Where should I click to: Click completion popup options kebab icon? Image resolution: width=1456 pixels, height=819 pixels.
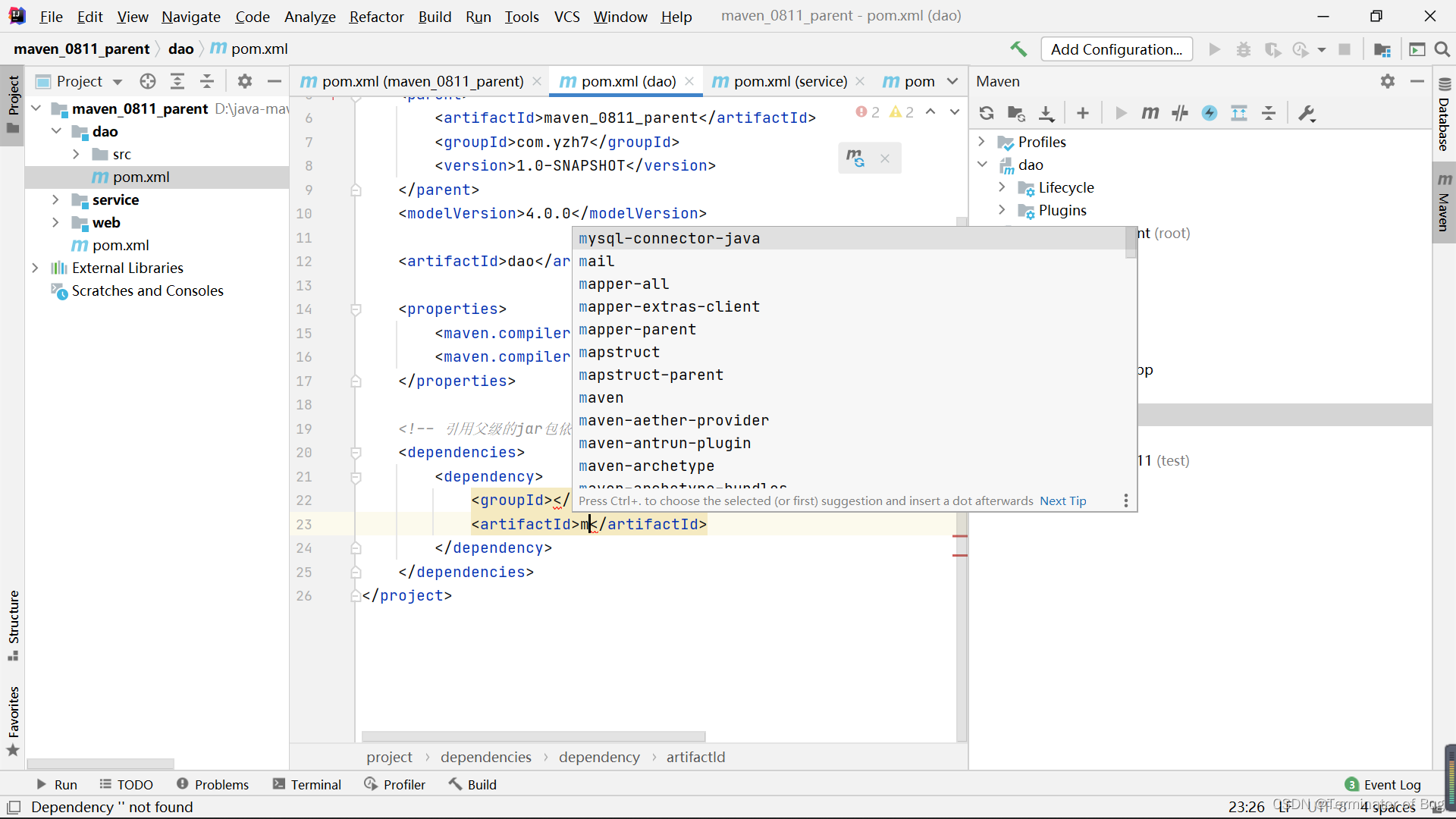click(x=1125, y=500)
